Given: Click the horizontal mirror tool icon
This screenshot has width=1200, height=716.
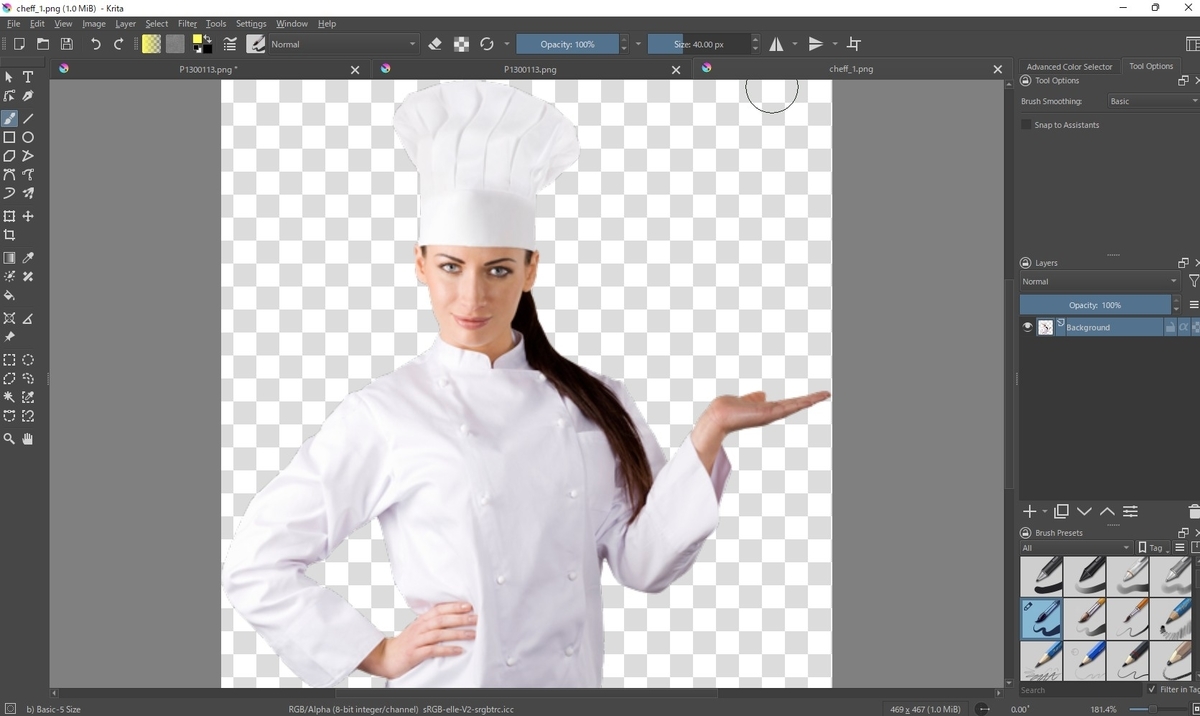Looking at the screenshot, I should (x=776, y=44).
